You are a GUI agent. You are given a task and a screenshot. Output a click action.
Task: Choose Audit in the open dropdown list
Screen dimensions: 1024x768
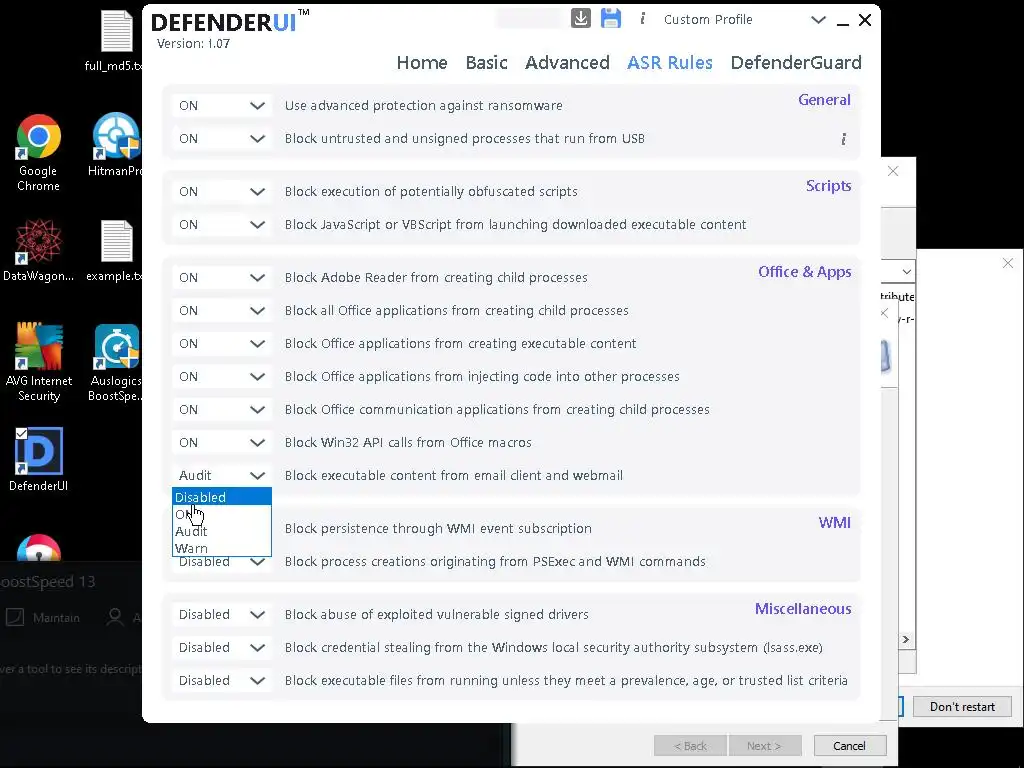click(221, 532)
